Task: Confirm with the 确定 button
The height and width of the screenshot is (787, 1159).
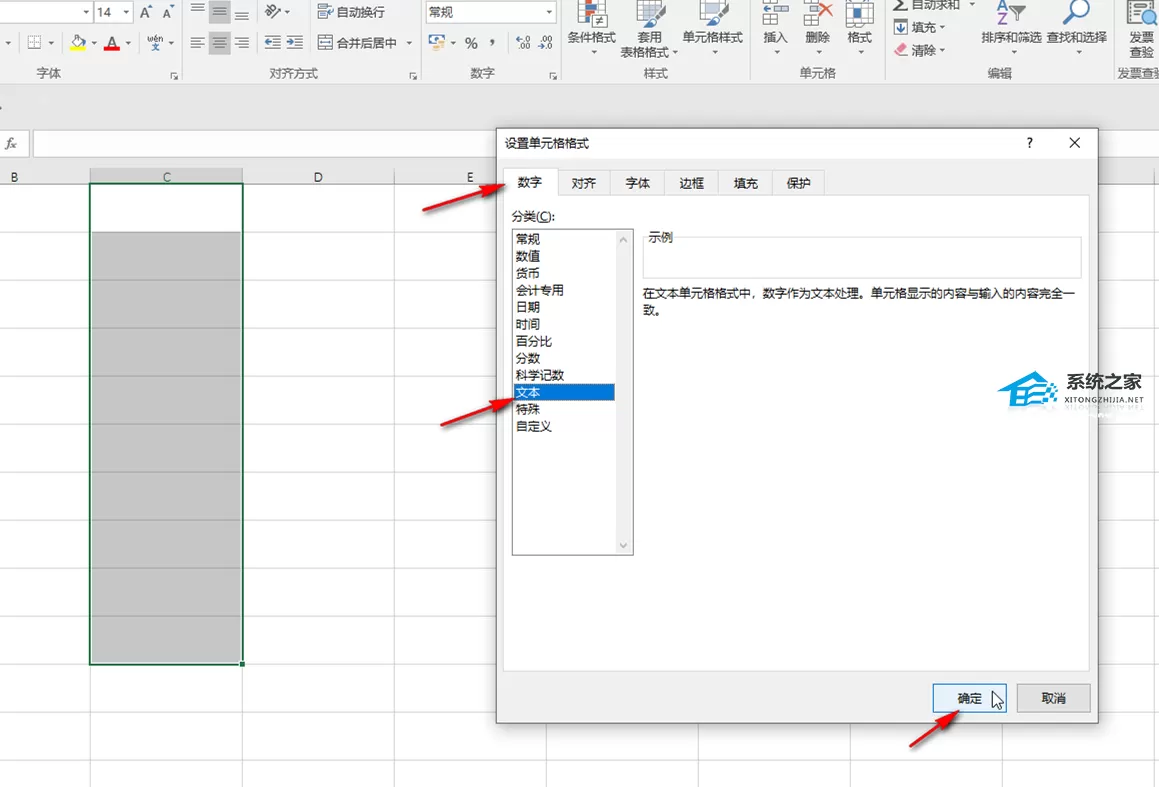Action: 969,698
